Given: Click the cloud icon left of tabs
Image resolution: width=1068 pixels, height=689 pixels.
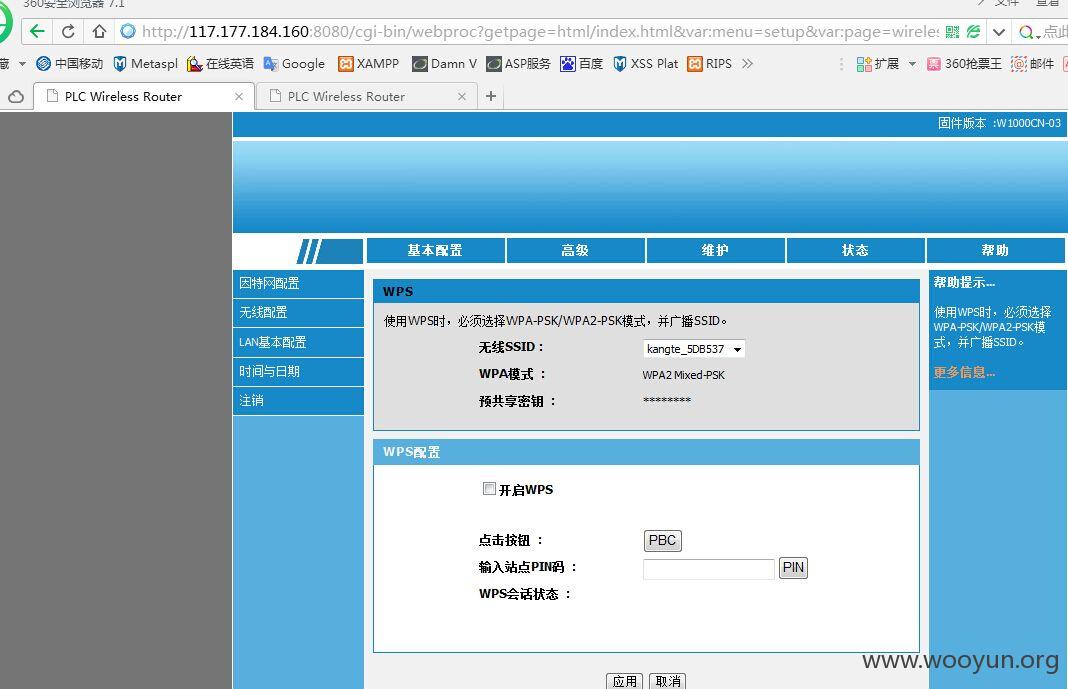Looking at the screenshot, I should (16, 97).
